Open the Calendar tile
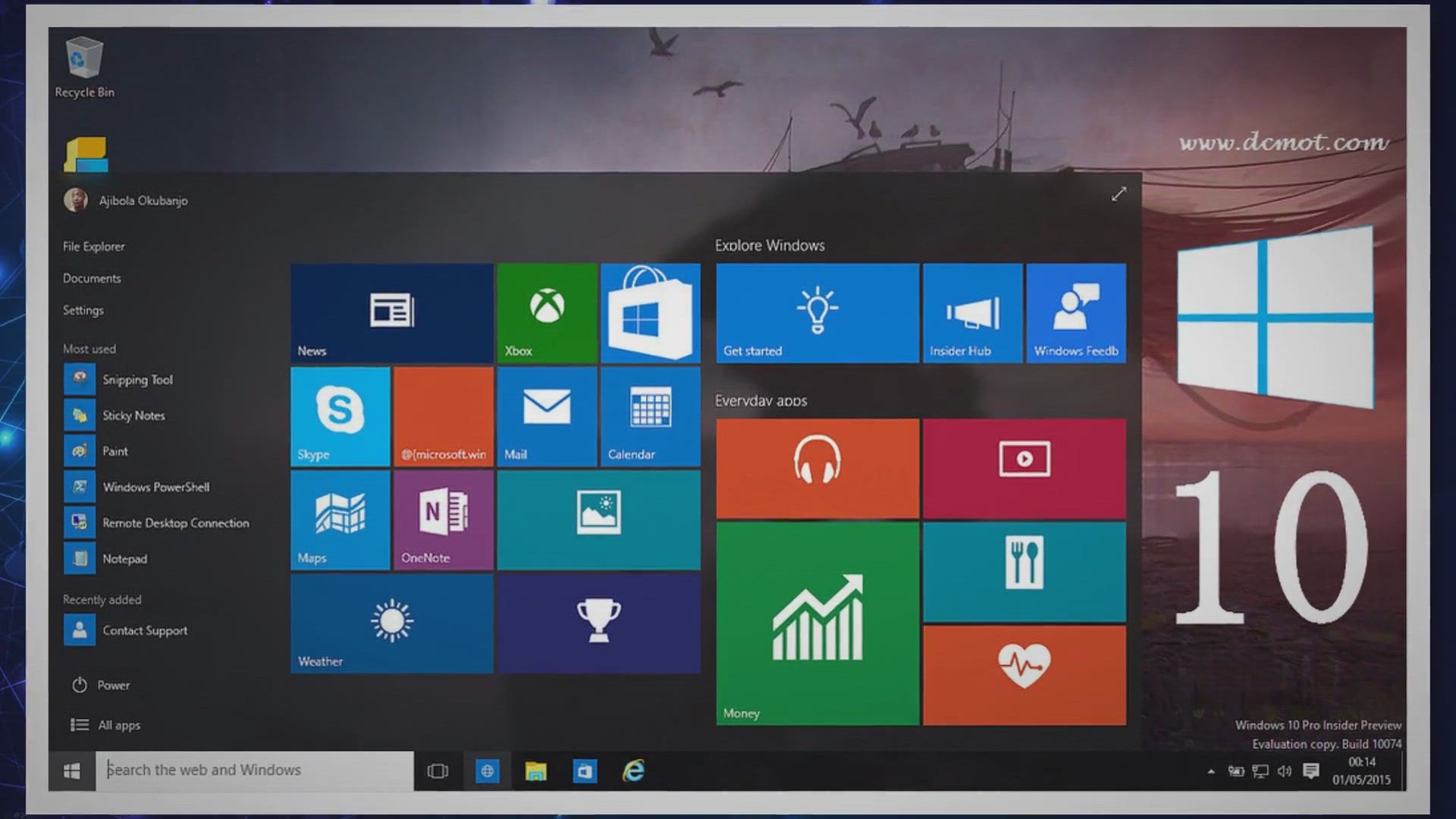The image size is (1456, 819). pos(651,416)
